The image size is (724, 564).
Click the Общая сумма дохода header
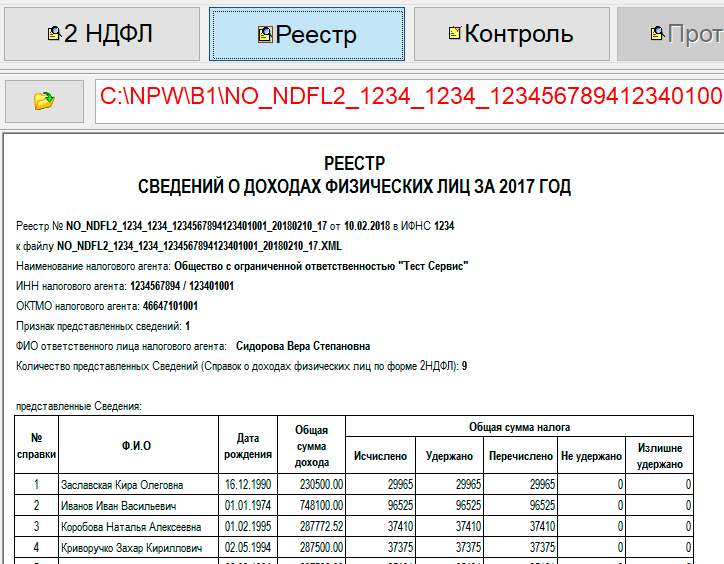(x=312, y=446)
